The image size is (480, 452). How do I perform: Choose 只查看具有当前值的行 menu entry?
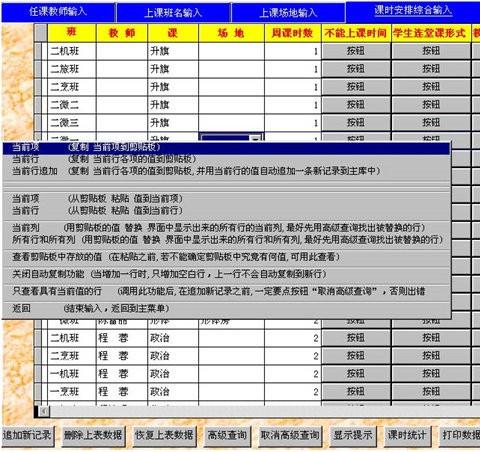pos(226,291)
